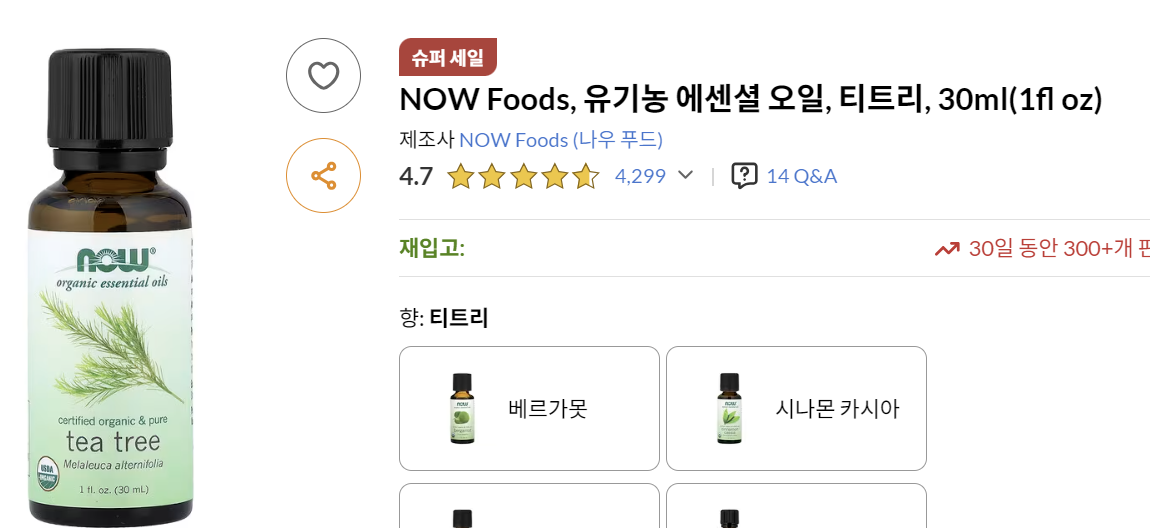Expand the rating breakdown chevron
This screenshot has width=1150, height=528.
coord(685,176)
